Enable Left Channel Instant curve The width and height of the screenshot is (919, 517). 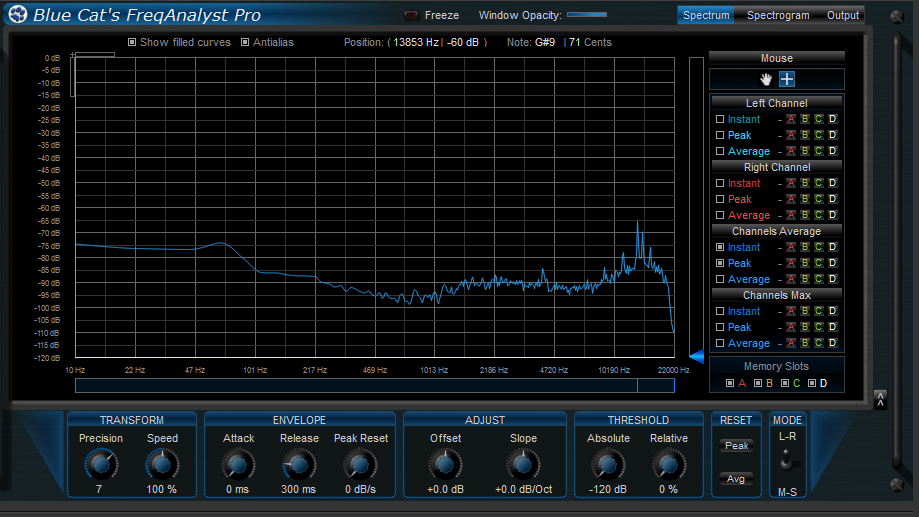720,119
